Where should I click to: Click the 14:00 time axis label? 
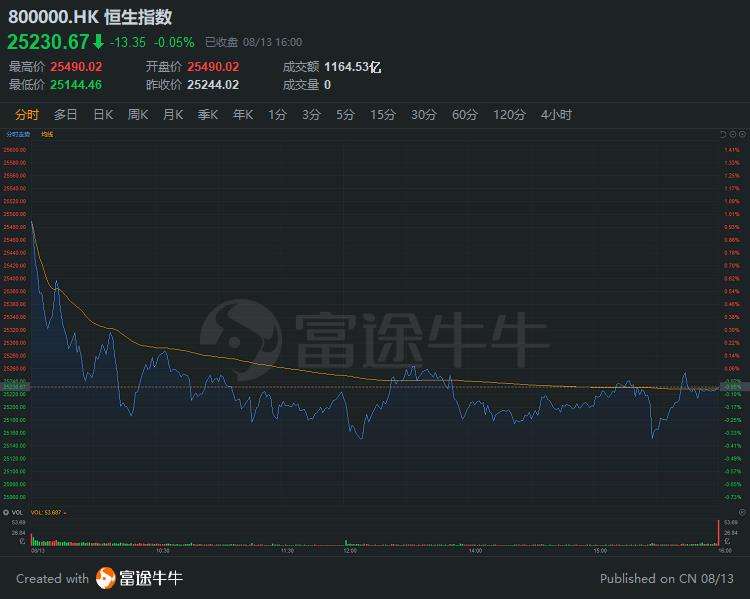[x=475, y=551]
